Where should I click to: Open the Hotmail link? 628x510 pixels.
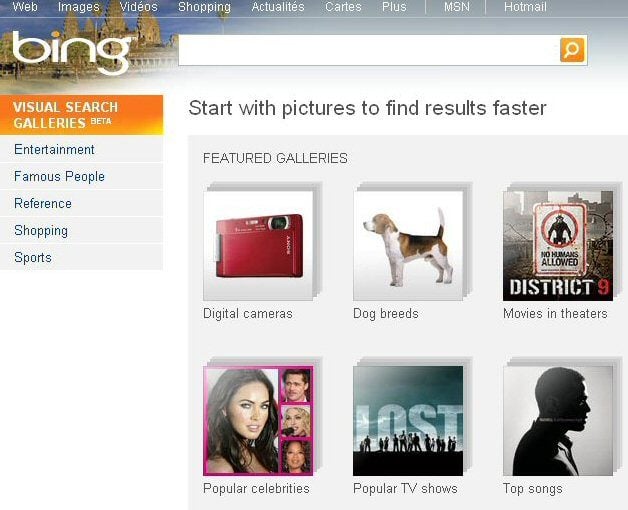pos(525,7)
